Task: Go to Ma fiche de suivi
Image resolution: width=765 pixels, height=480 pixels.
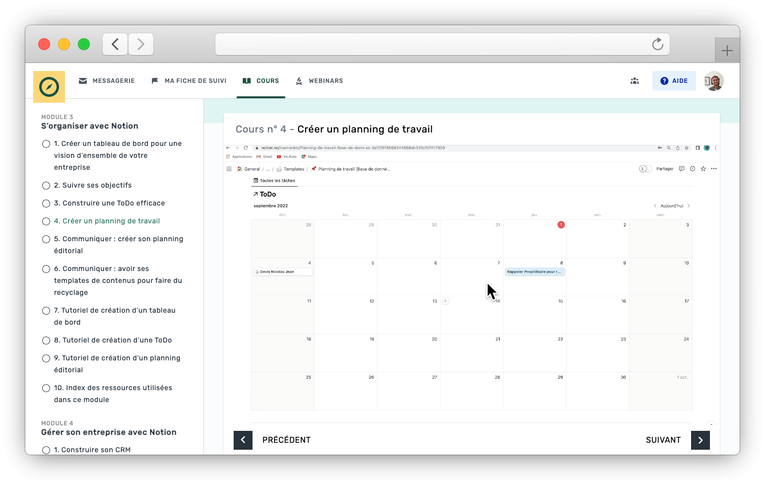Action: tap(189, 81)
